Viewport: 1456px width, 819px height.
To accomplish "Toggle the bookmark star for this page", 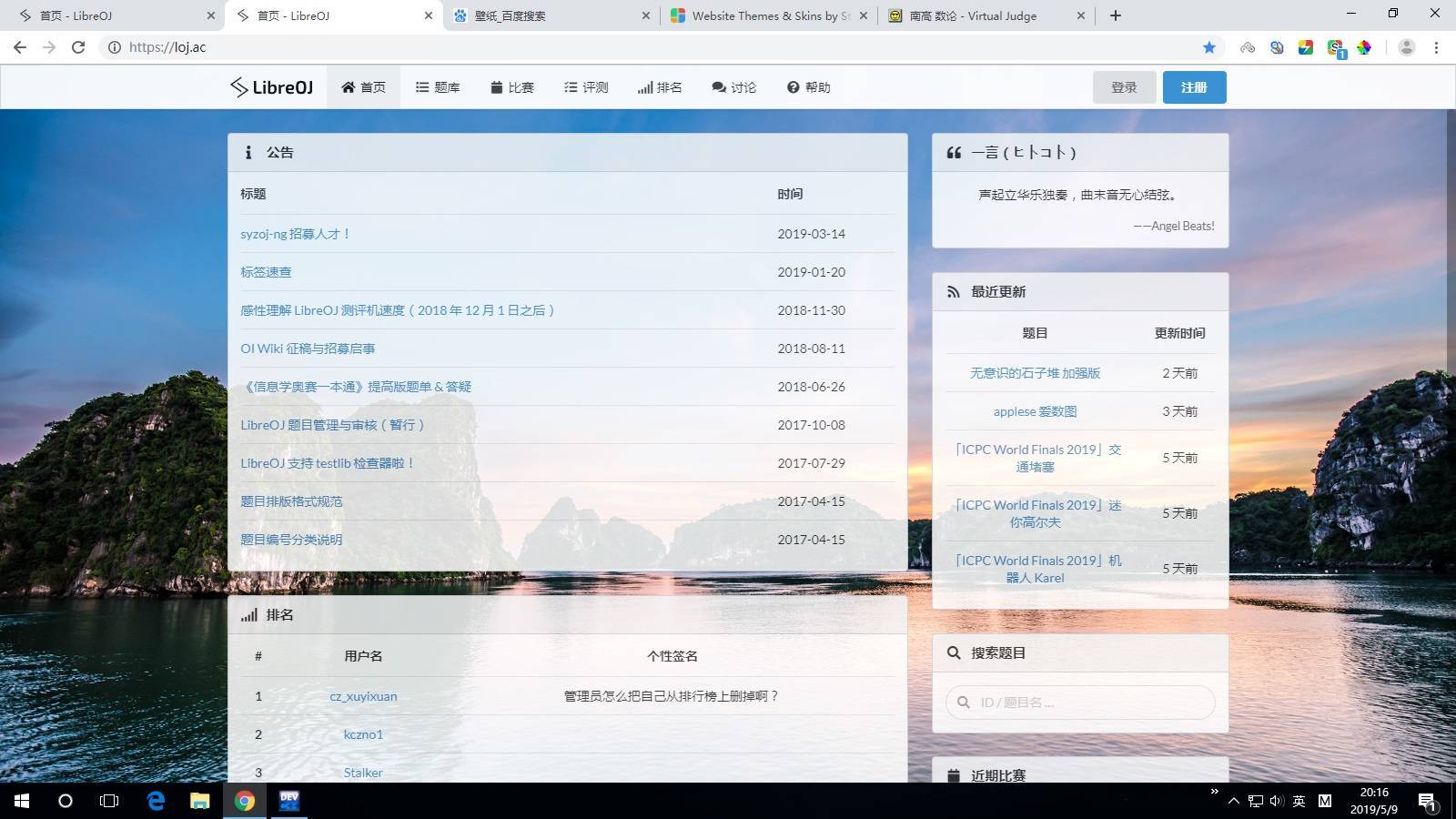I will coord(1208,46).
